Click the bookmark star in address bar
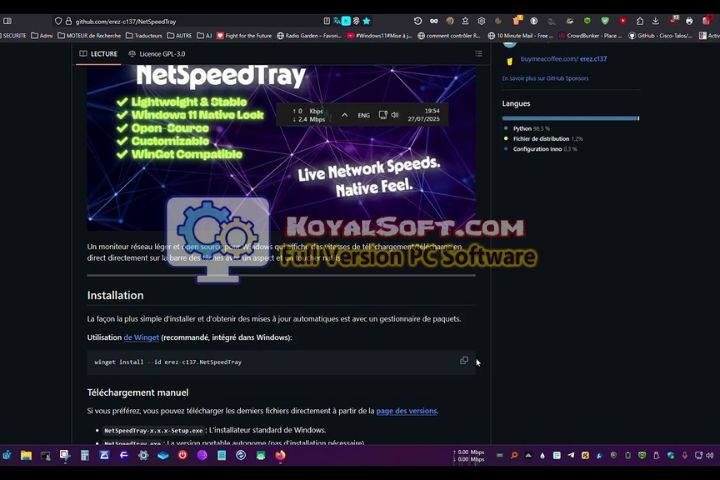Screen dimensions: 720x480 point(366,21)
